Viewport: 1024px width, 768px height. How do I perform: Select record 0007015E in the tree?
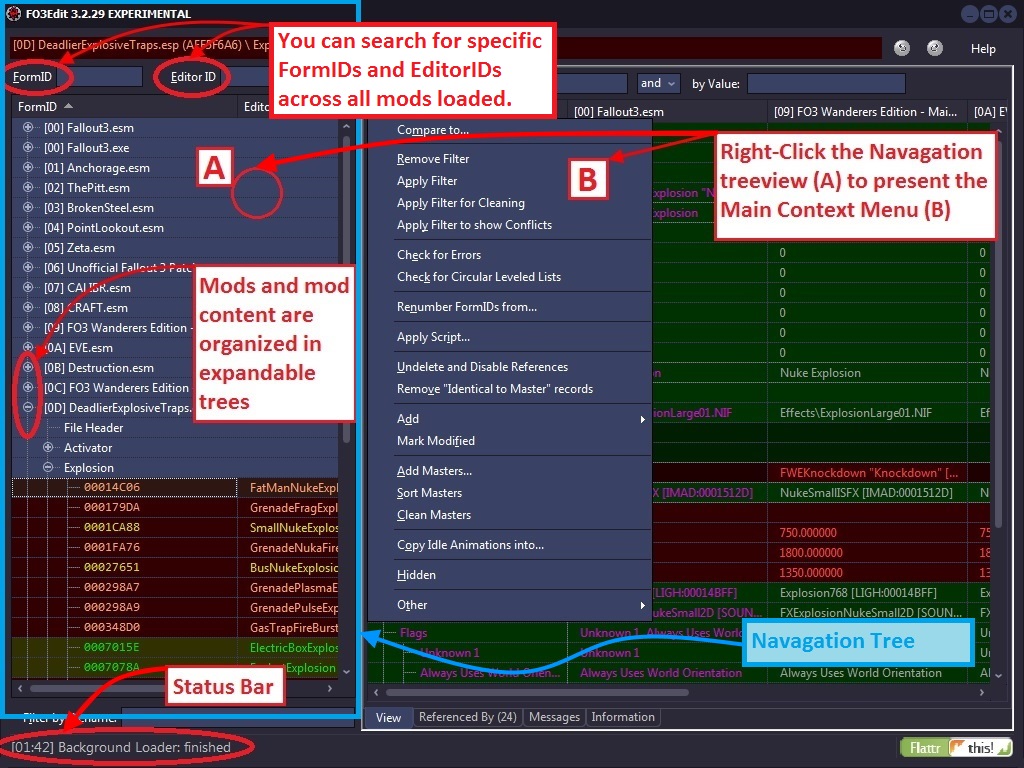(112, 647)
